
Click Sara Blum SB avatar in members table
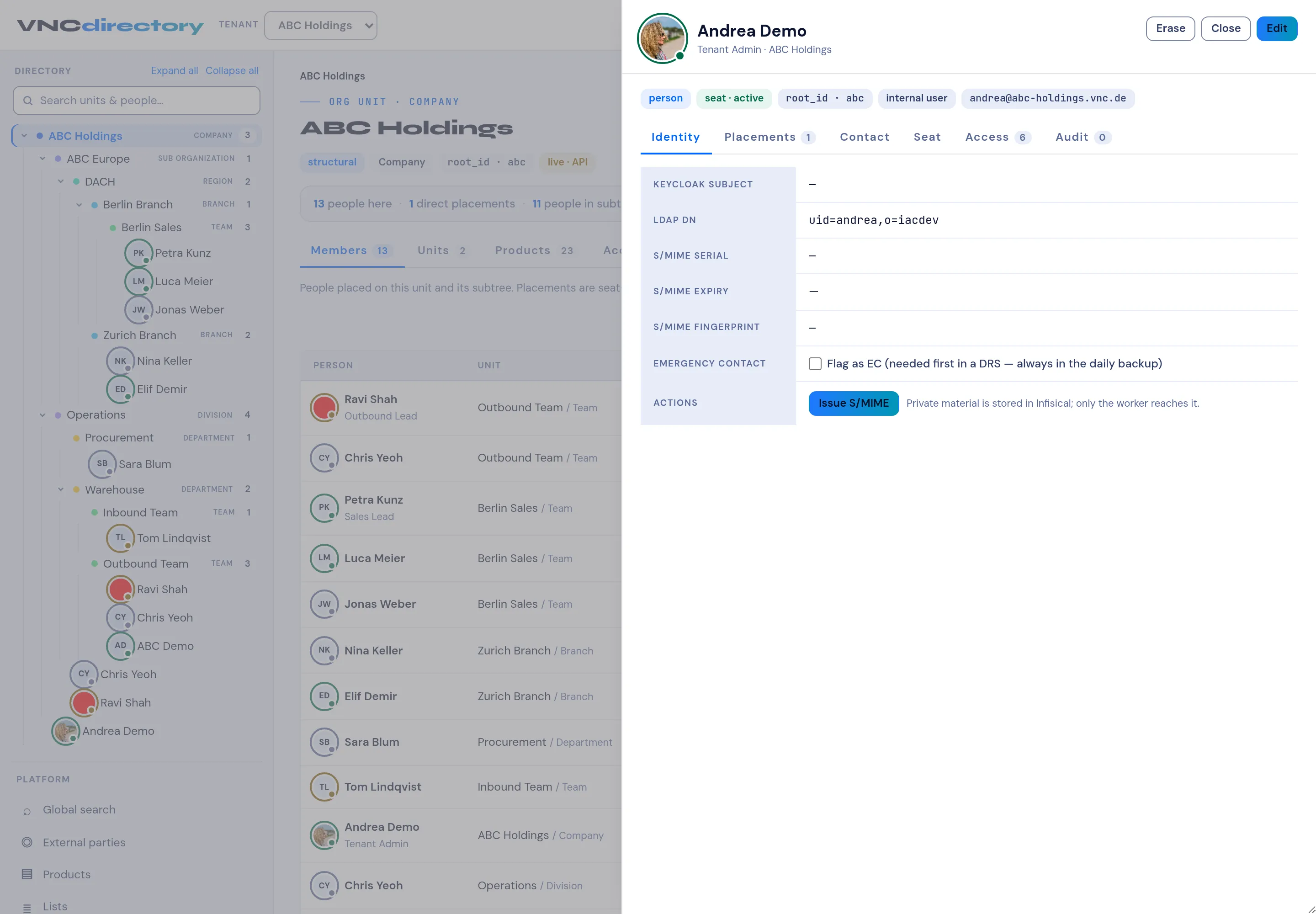(324, 742)
